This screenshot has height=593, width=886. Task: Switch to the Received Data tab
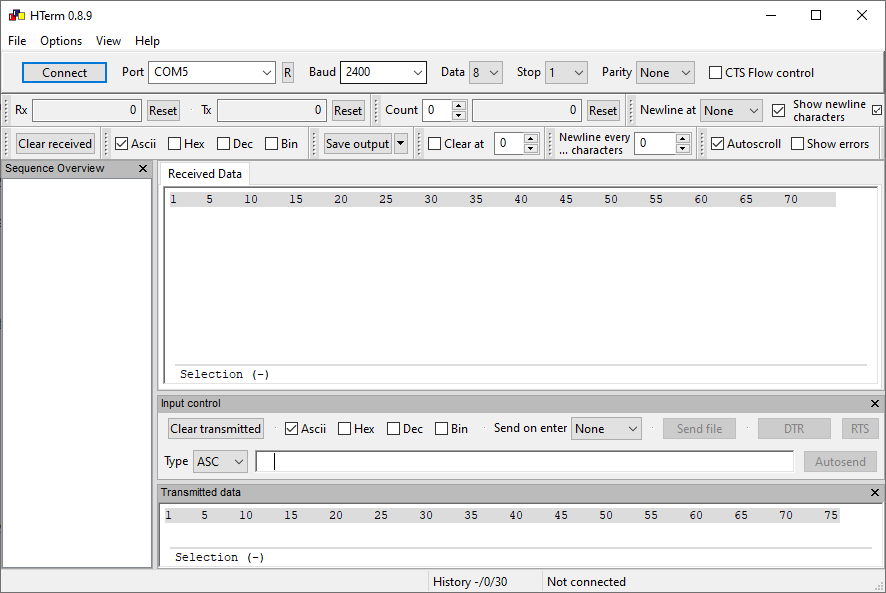coord(204,173)
